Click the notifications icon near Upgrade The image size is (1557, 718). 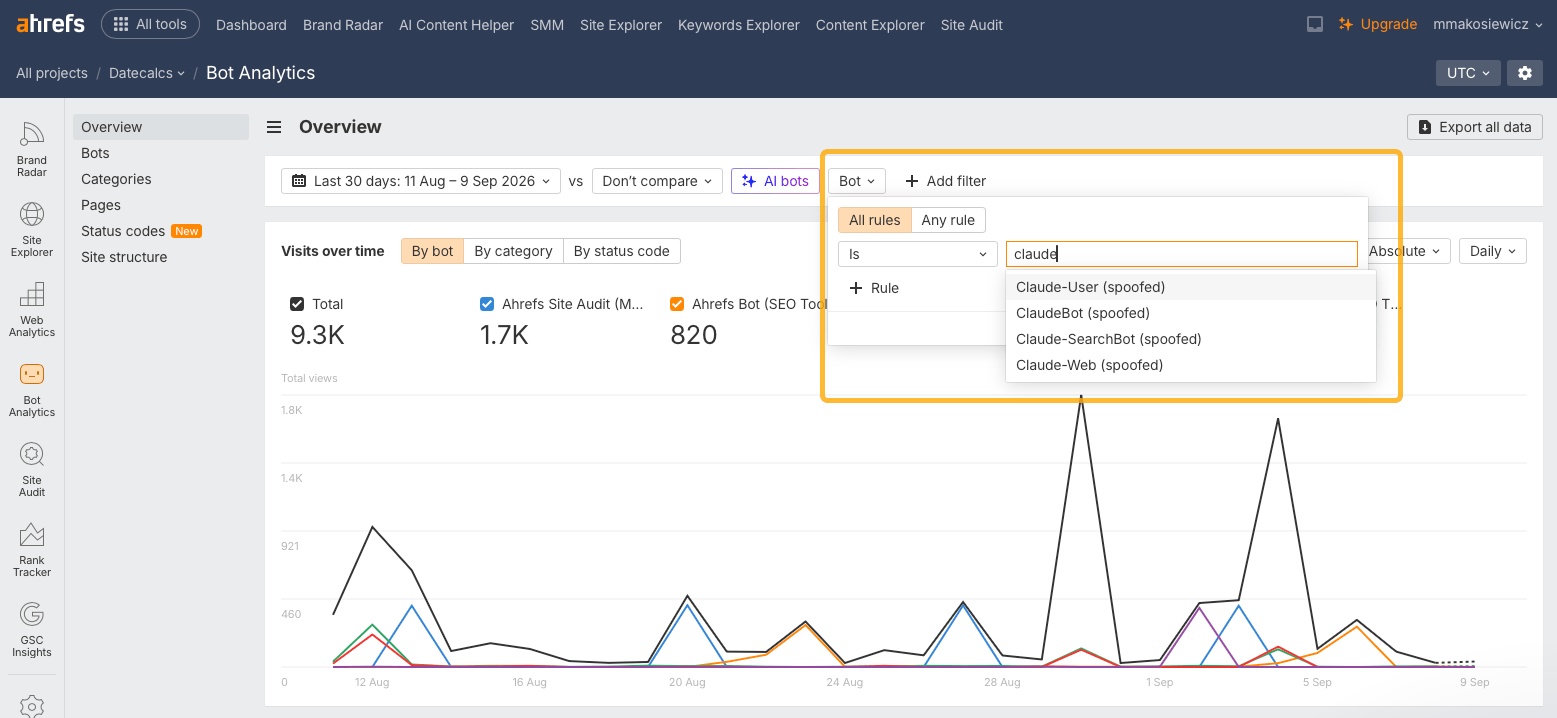(1315, 24)
